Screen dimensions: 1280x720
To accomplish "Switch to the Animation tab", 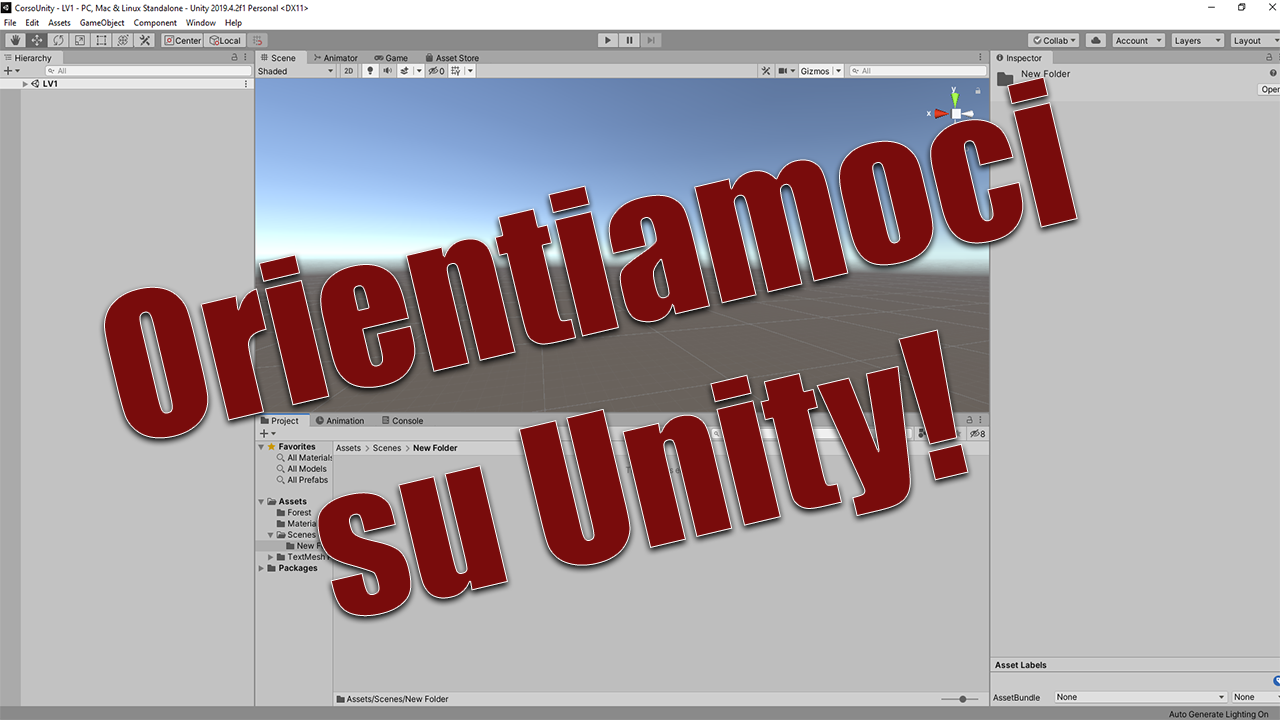I will pos(339,420).
